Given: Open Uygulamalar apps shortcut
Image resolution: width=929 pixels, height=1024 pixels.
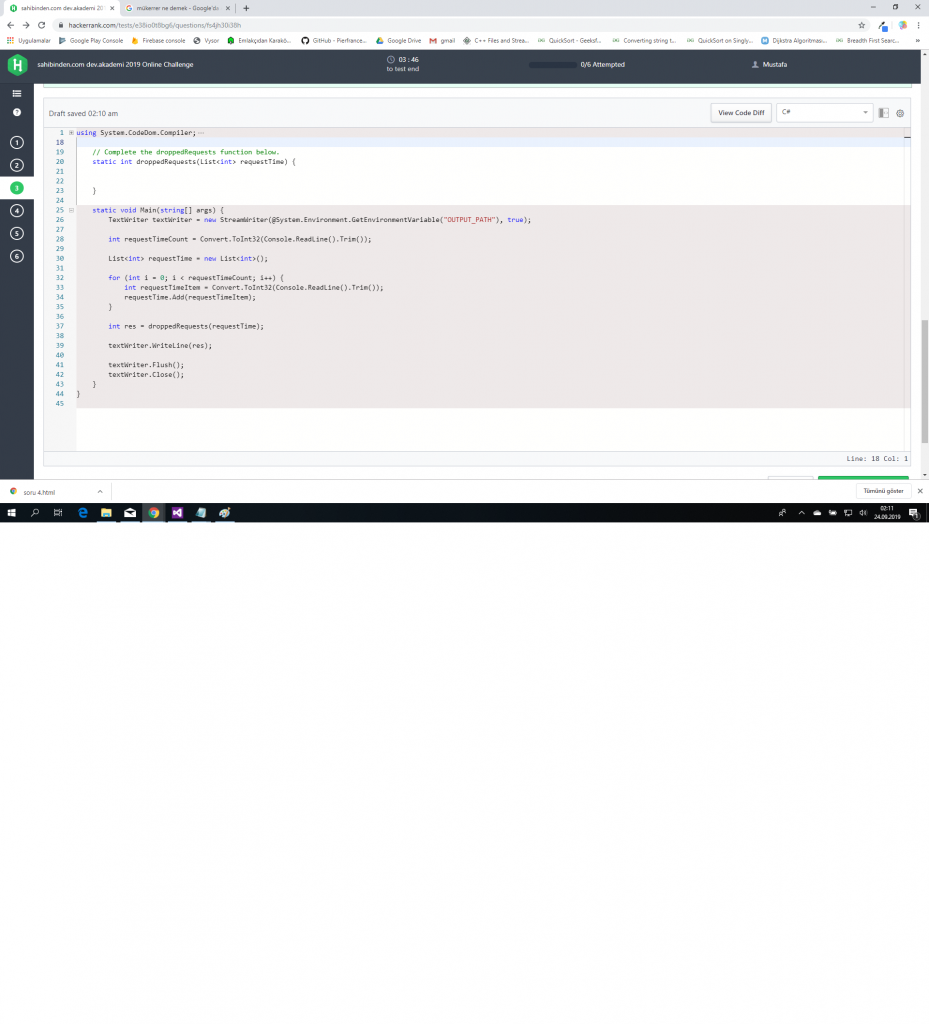Looking at the screenshot, I should click(x=28, y=40).
